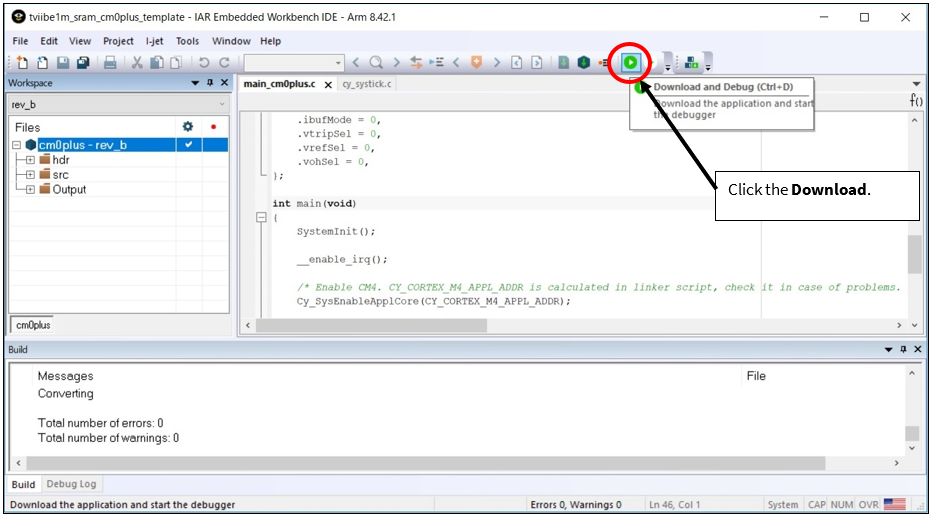
Task: Click the Copy toolbar icon
Action: pyautogui.click(x=157, y=63)
